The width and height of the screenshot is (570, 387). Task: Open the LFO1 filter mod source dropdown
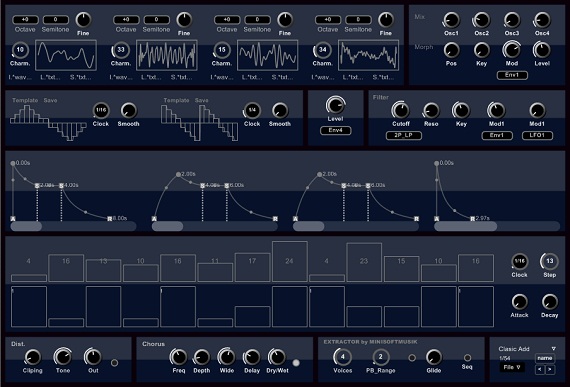[x=537, y=136]
